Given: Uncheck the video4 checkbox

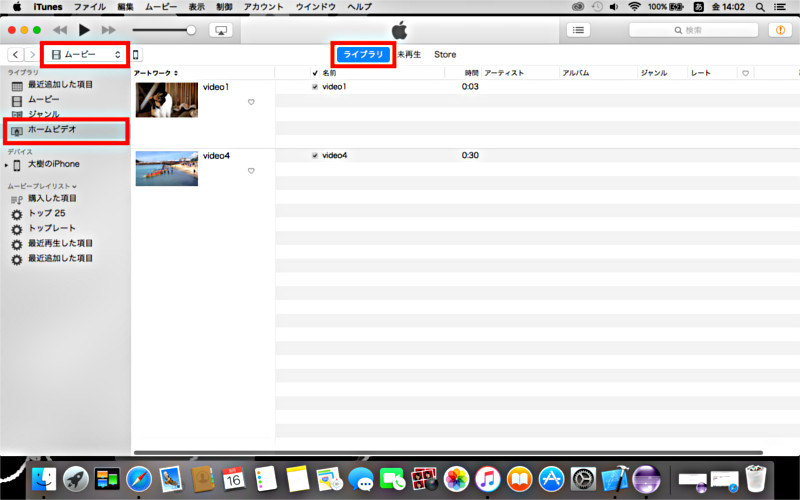Looking at the screenshot, I should (x=315, y=156).
